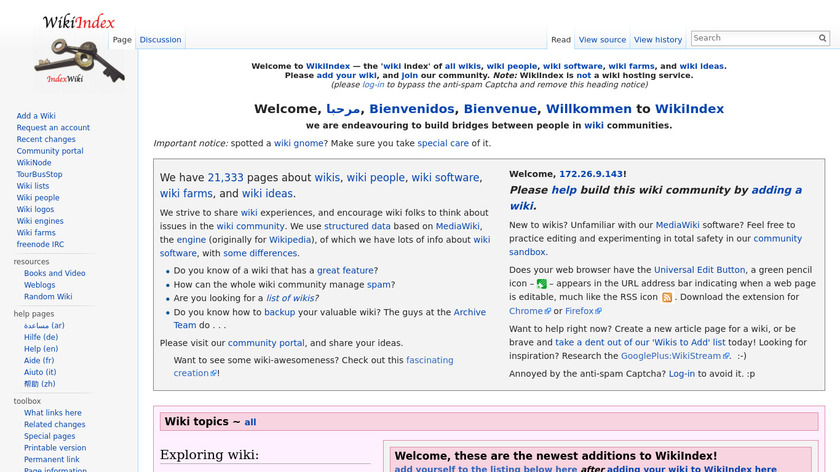
Task: Click take a dent out of Wikis to Add list
Action: [x=640, y=342]
